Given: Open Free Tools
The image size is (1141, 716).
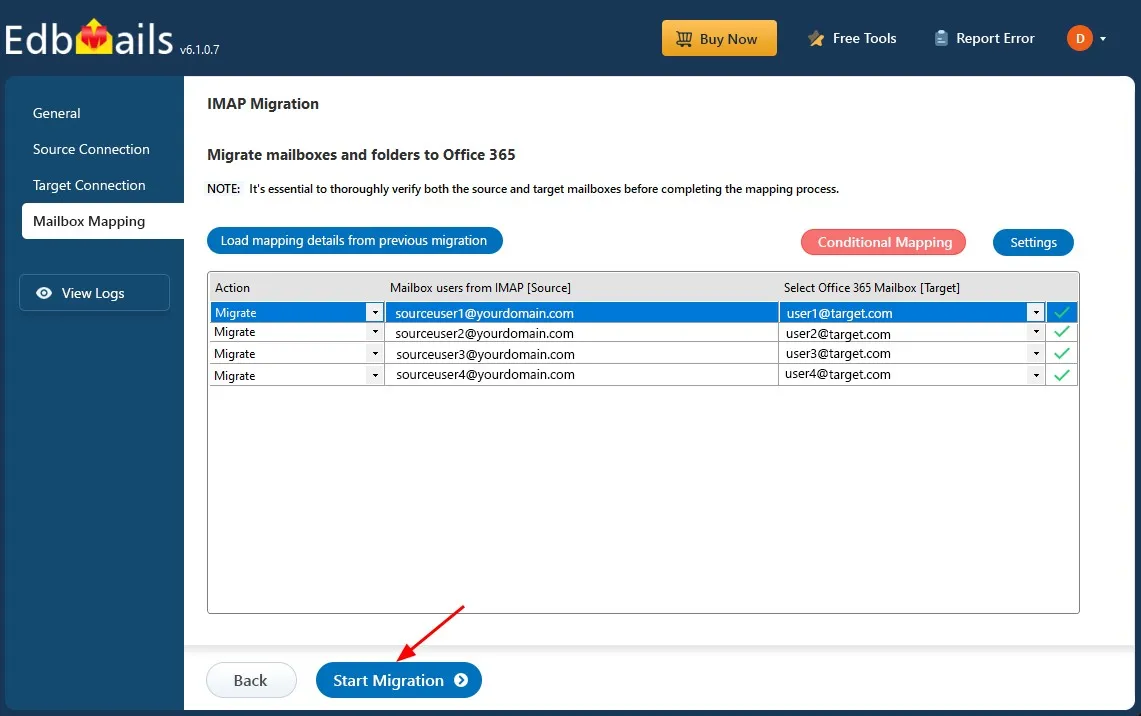Looking at the screenshot, I should click(x=852, y=39).
